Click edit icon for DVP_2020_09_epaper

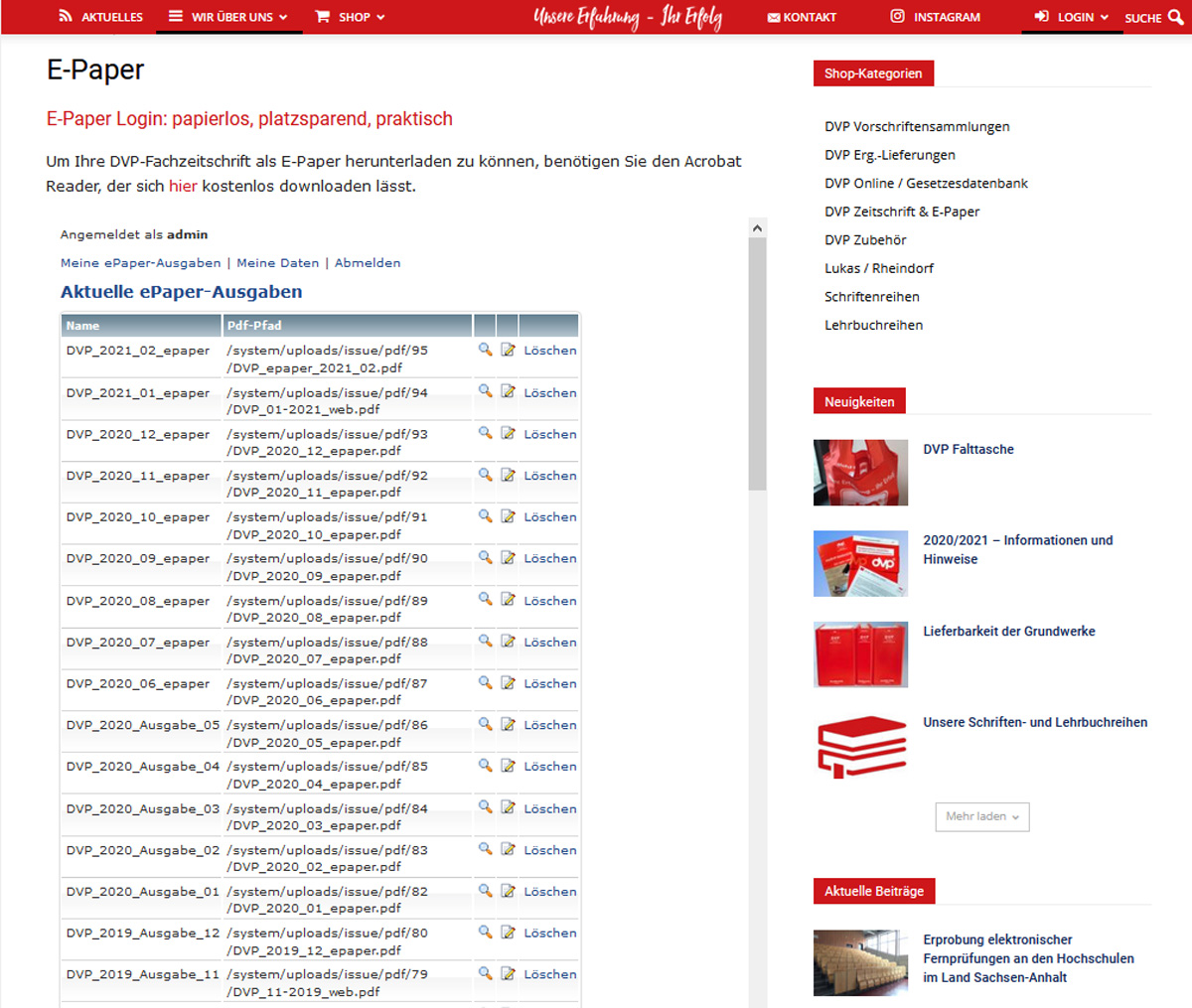coord(508,557)
